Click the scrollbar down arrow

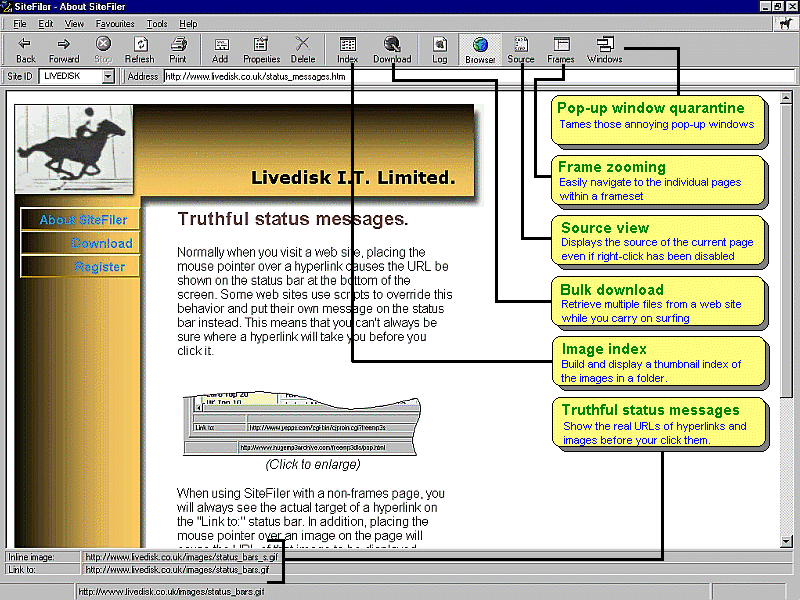pyautogui.click(x=786, y=541)
